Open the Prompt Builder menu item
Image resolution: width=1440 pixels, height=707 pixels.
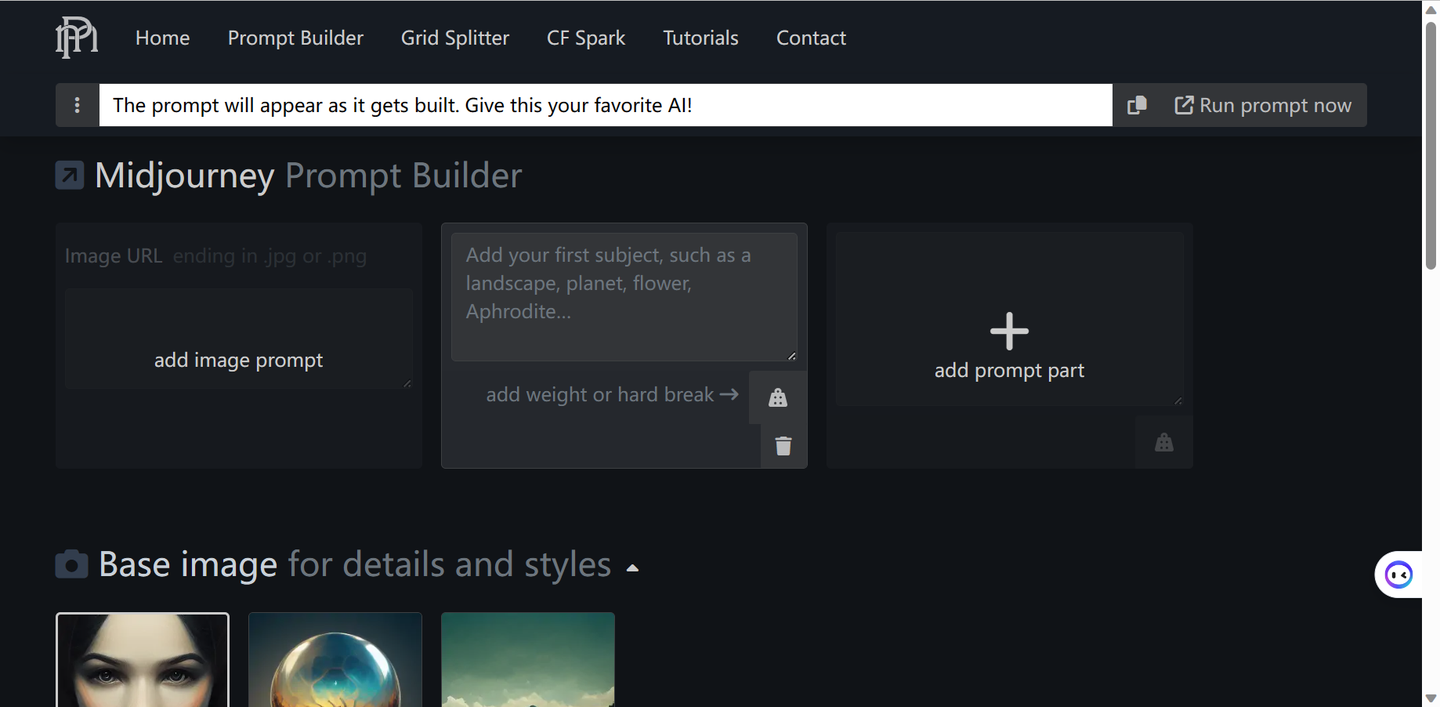click(296, 38)
